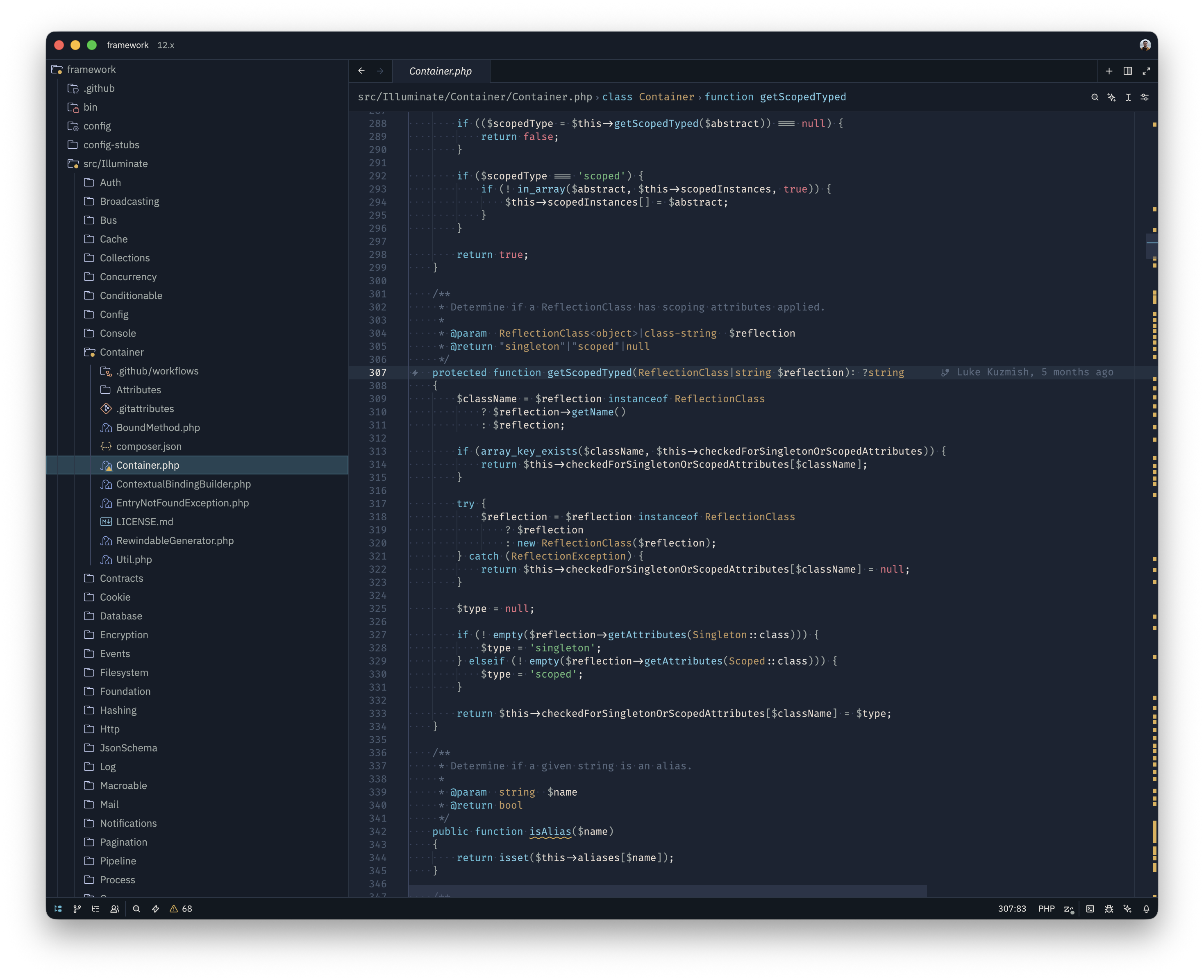The height and width of the screenshot is (980, 1204).
Task: Open the debugger bug icon
Action: [x=1109, y=909]
